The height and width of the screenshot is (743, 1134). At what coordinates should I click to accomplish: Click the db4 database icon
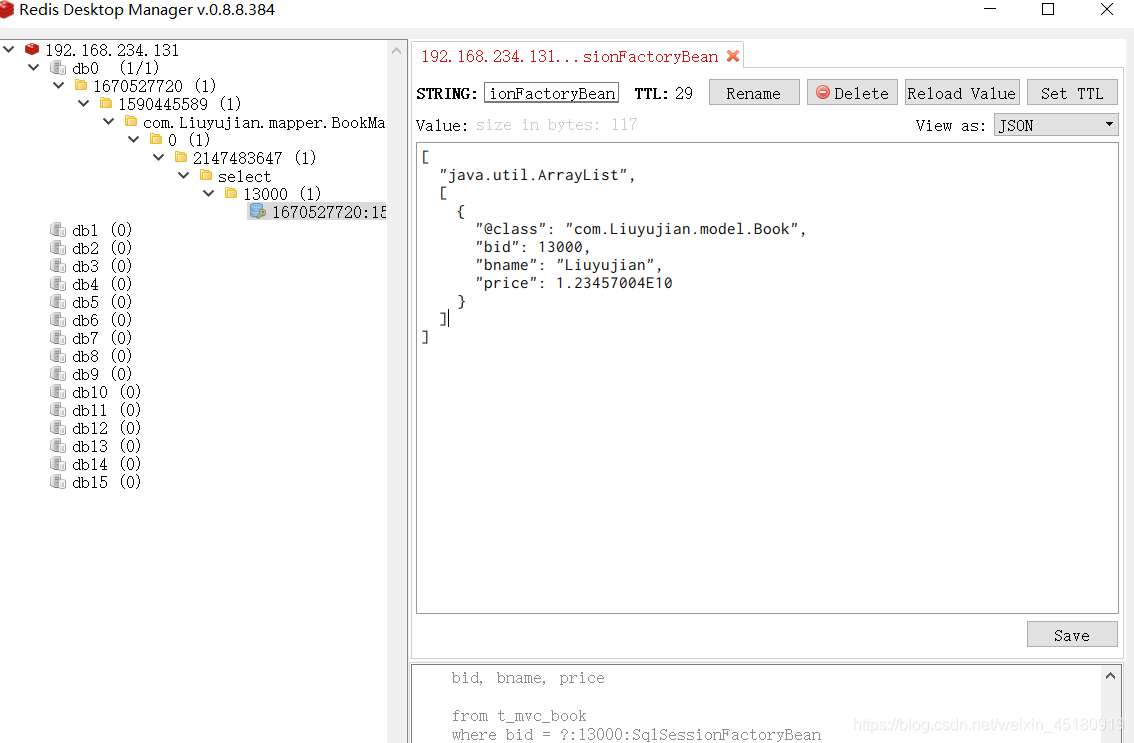(58, 284)
